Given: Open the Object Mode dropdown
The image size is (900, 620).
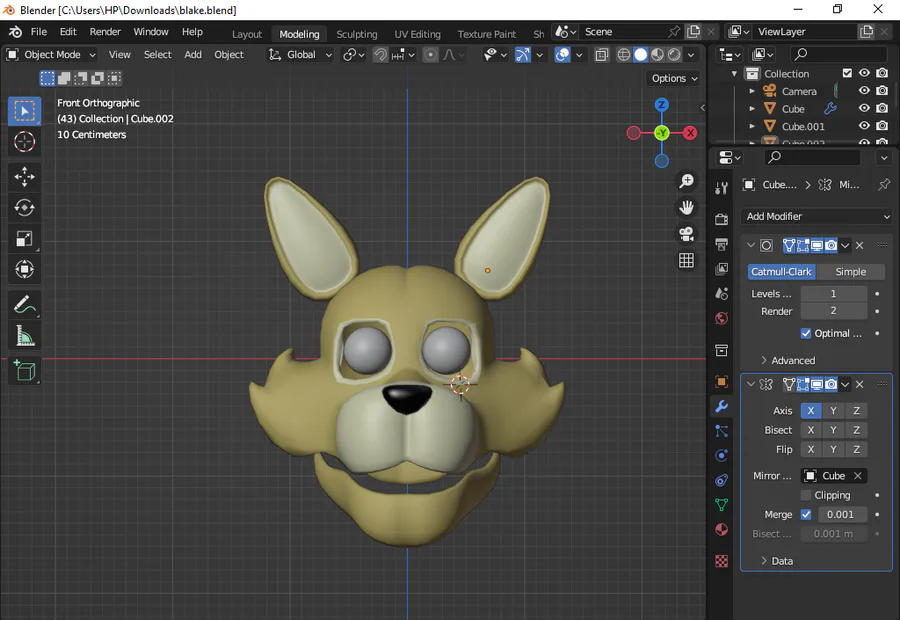Looking at the screenshot, I should click(x=51, y=55).
